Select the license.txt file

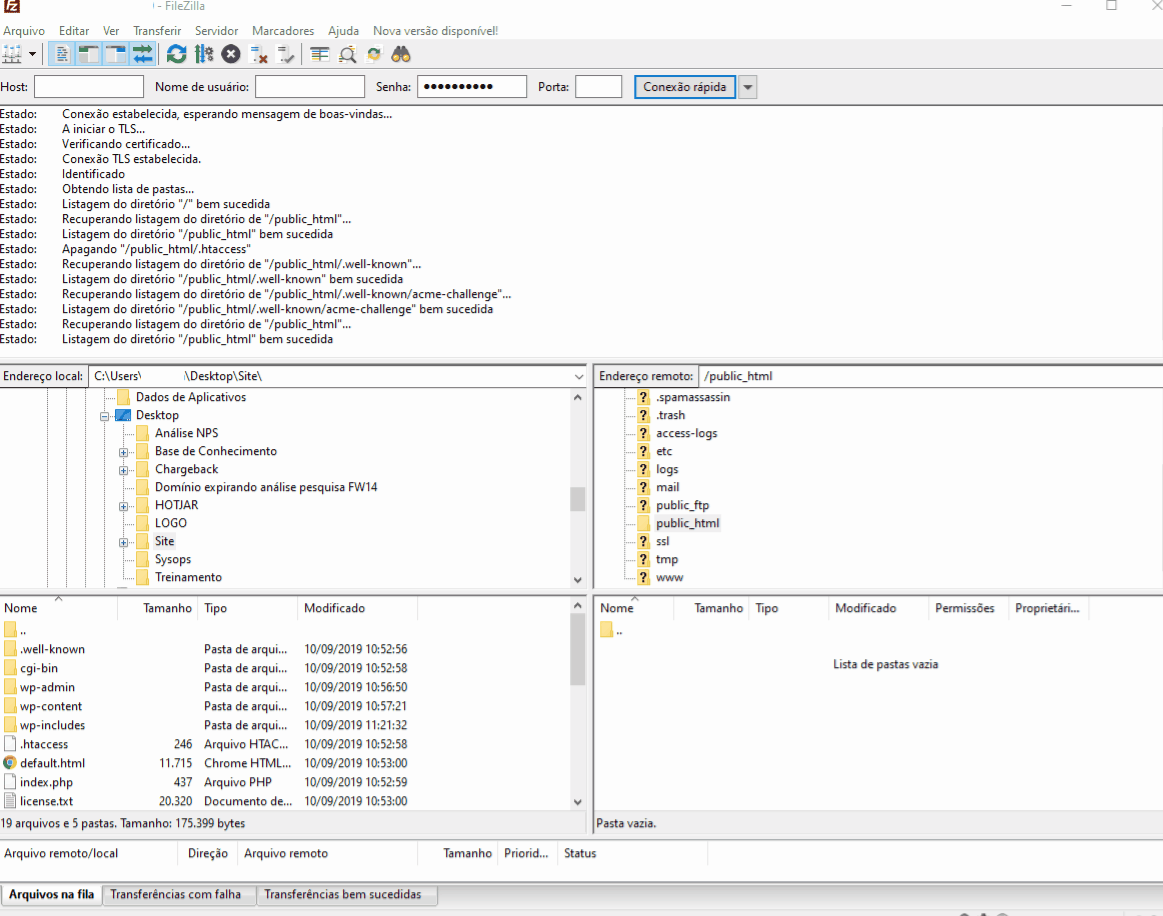click(46, 801)
